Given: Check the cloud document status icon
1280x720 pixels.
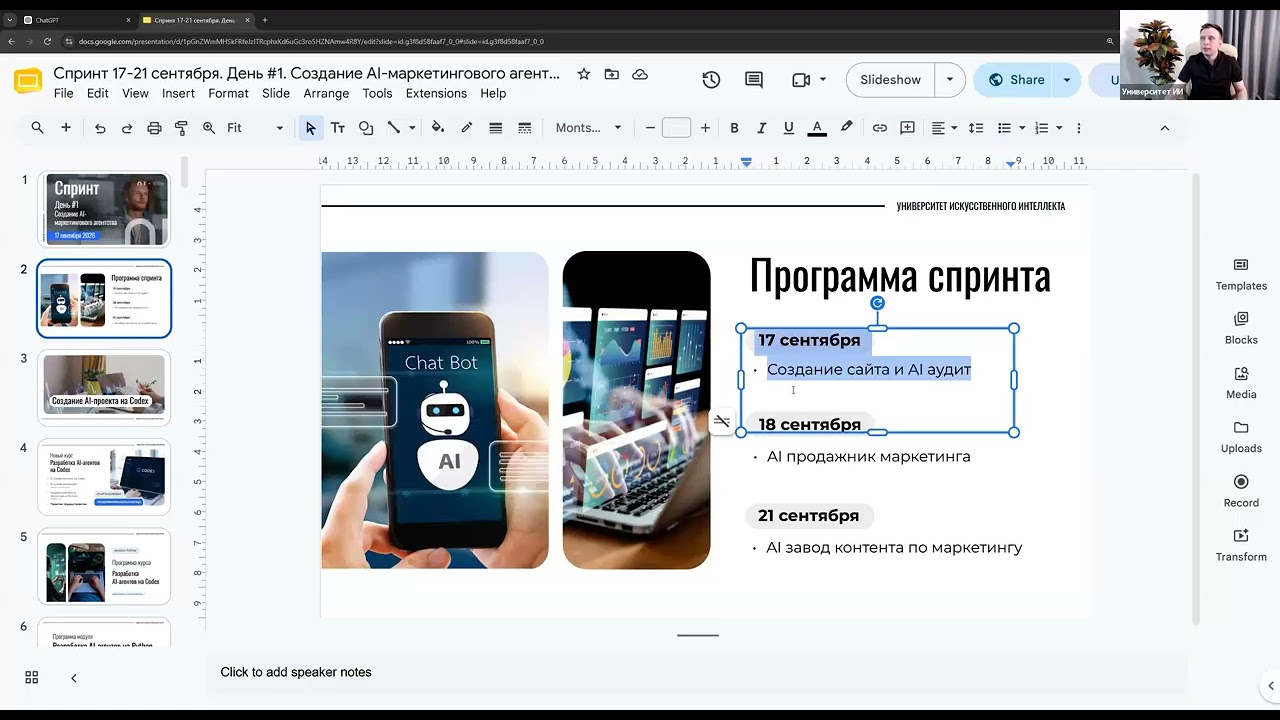Looking at the screenshot, I should [640, 74].
